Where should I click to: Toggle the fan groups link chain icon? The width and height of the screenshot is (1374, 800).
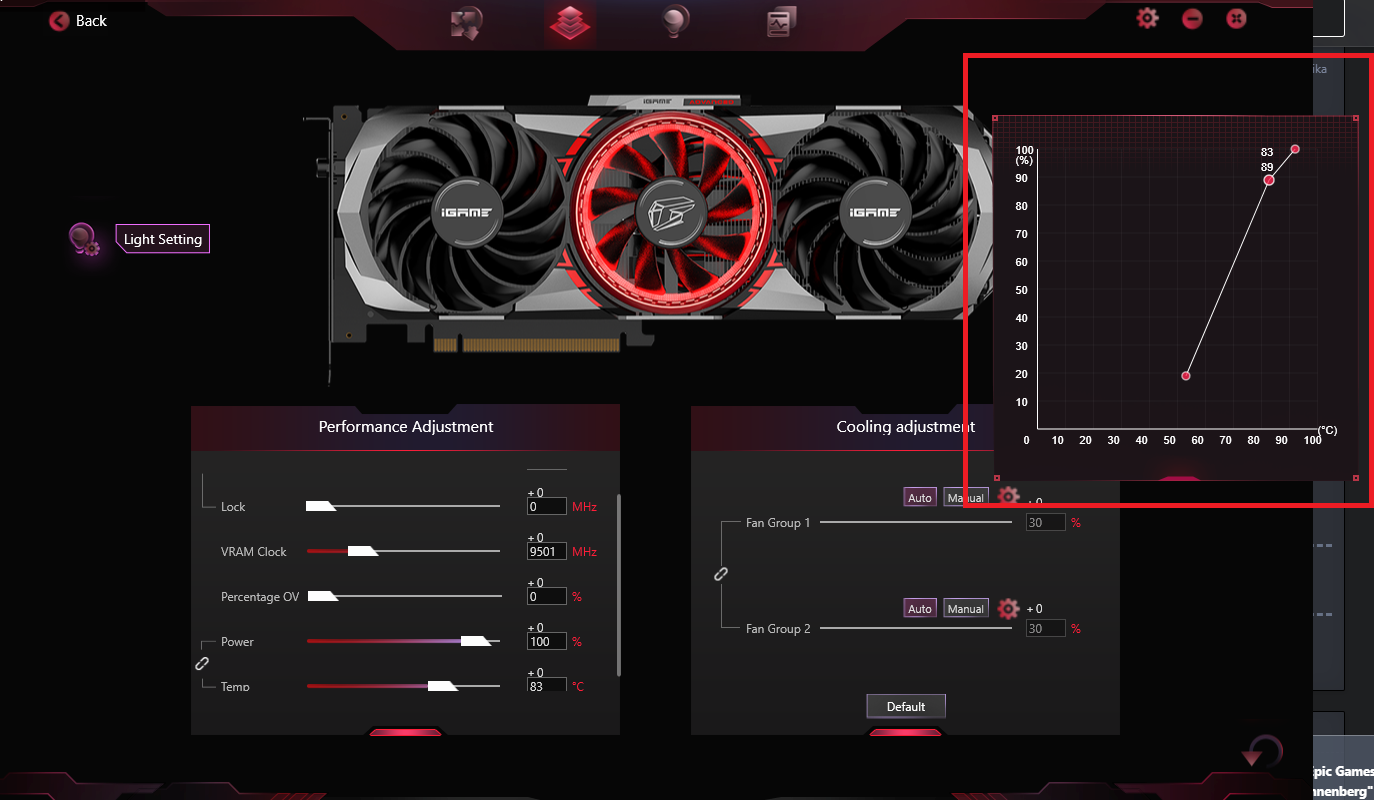point(720,574)
